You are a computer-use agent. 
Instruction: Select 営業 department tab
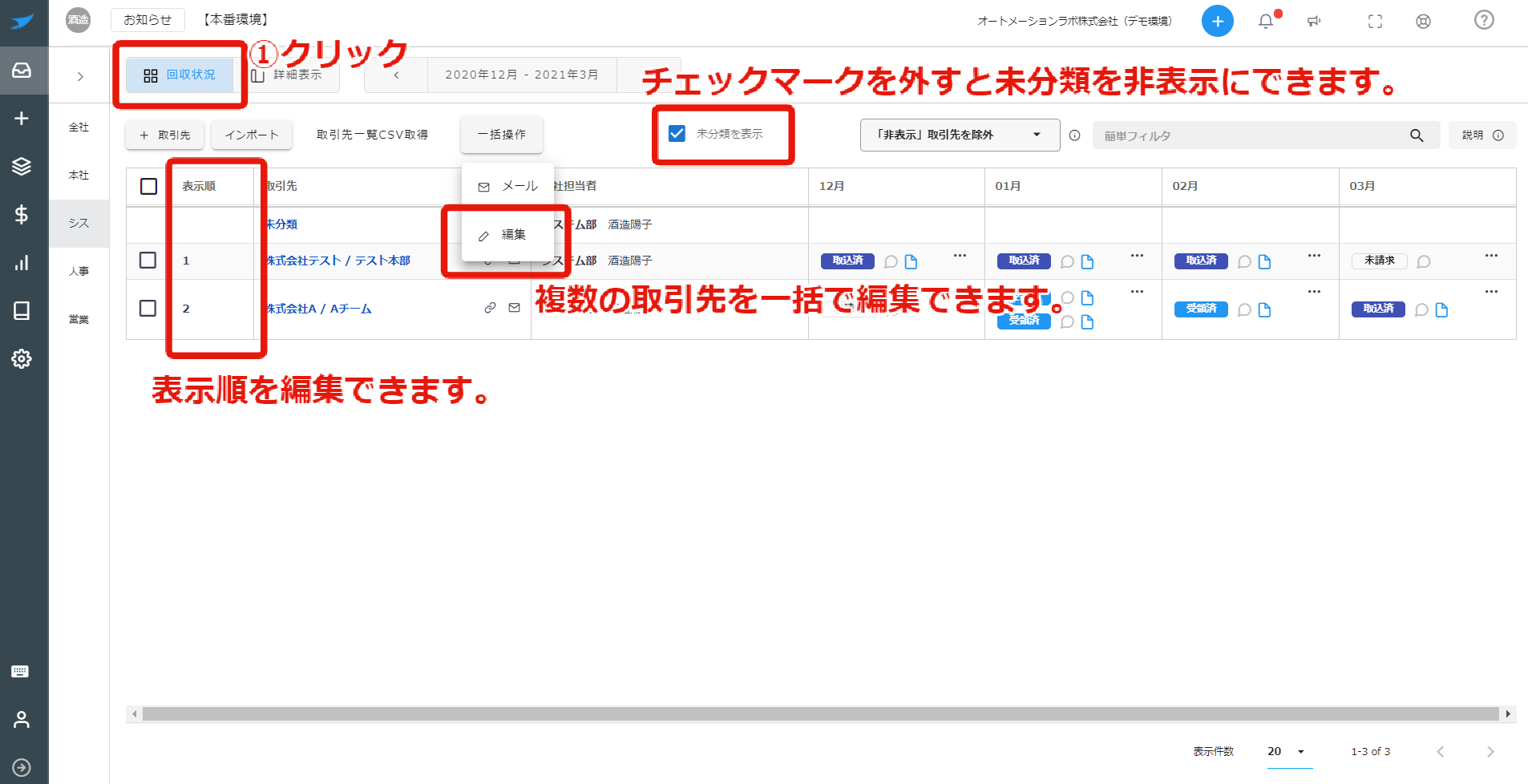pyautogui.click(x=79, y=320)
